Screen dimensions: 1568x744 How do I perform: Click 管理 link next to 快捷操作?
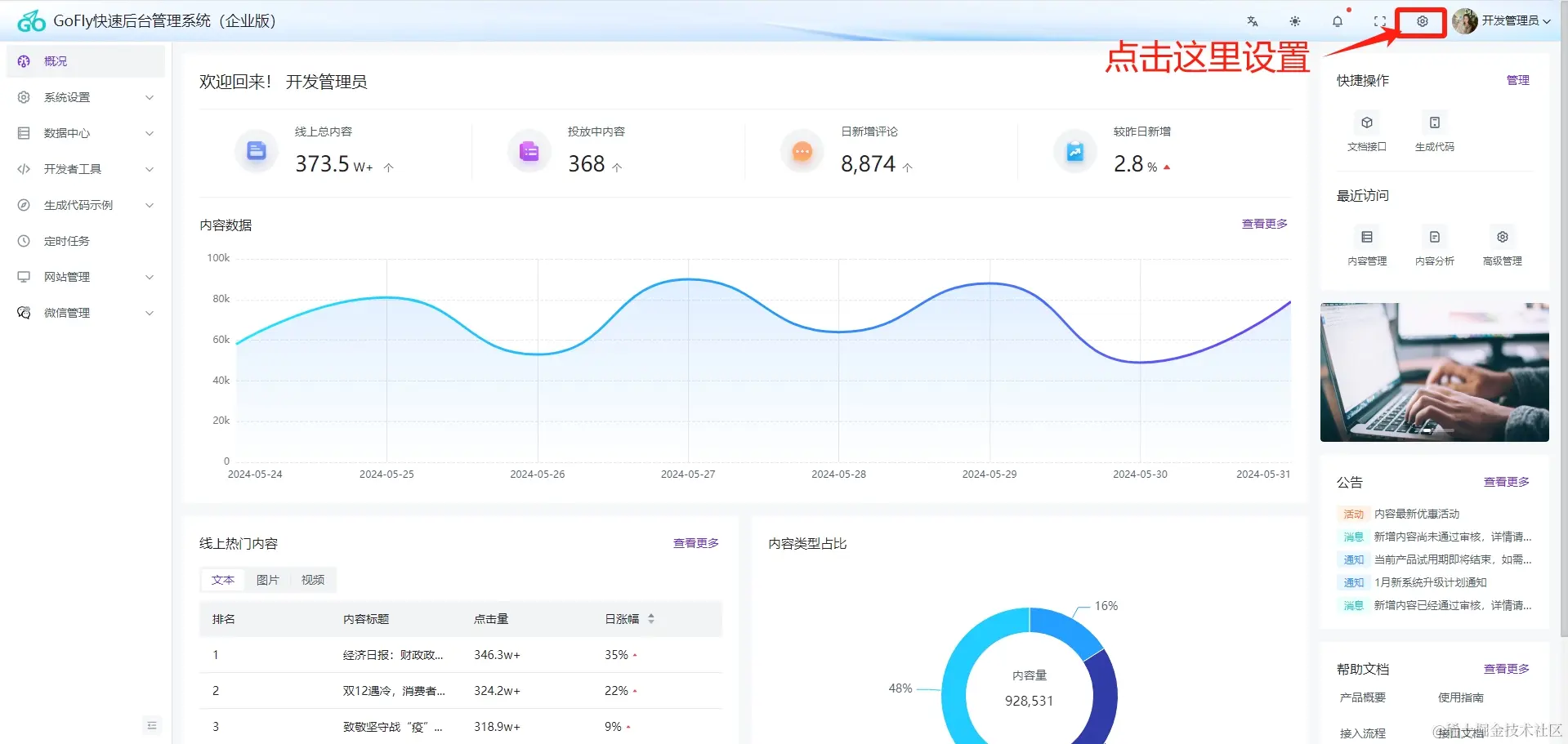[1518, 80]
